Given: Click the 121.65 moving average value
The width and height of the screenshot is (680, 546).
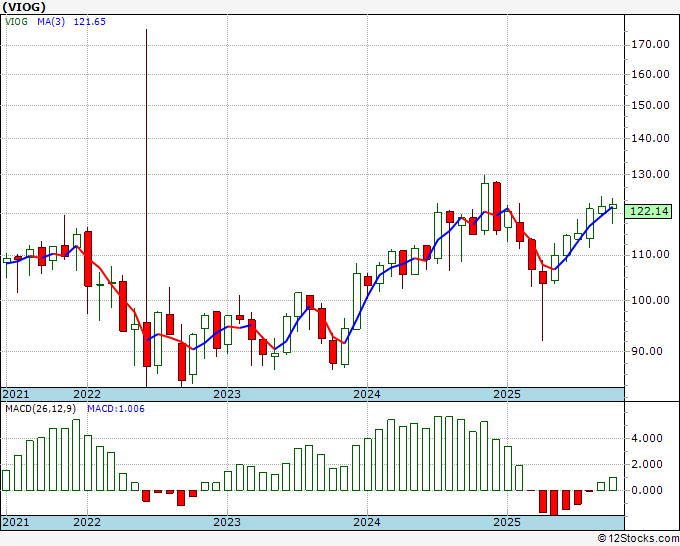Looking at the screenshot, I should tap(89, 22).
